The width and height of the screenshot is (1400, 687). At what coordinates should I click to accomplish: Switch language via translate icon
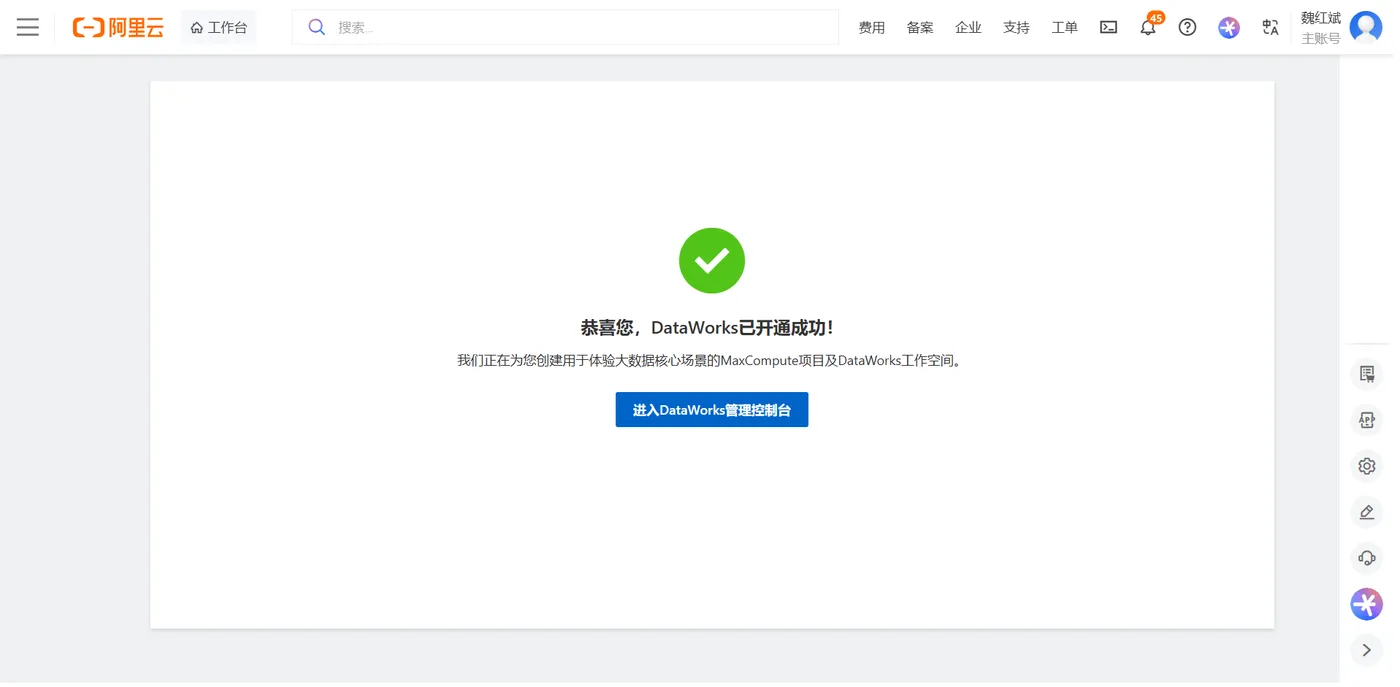1270,27
